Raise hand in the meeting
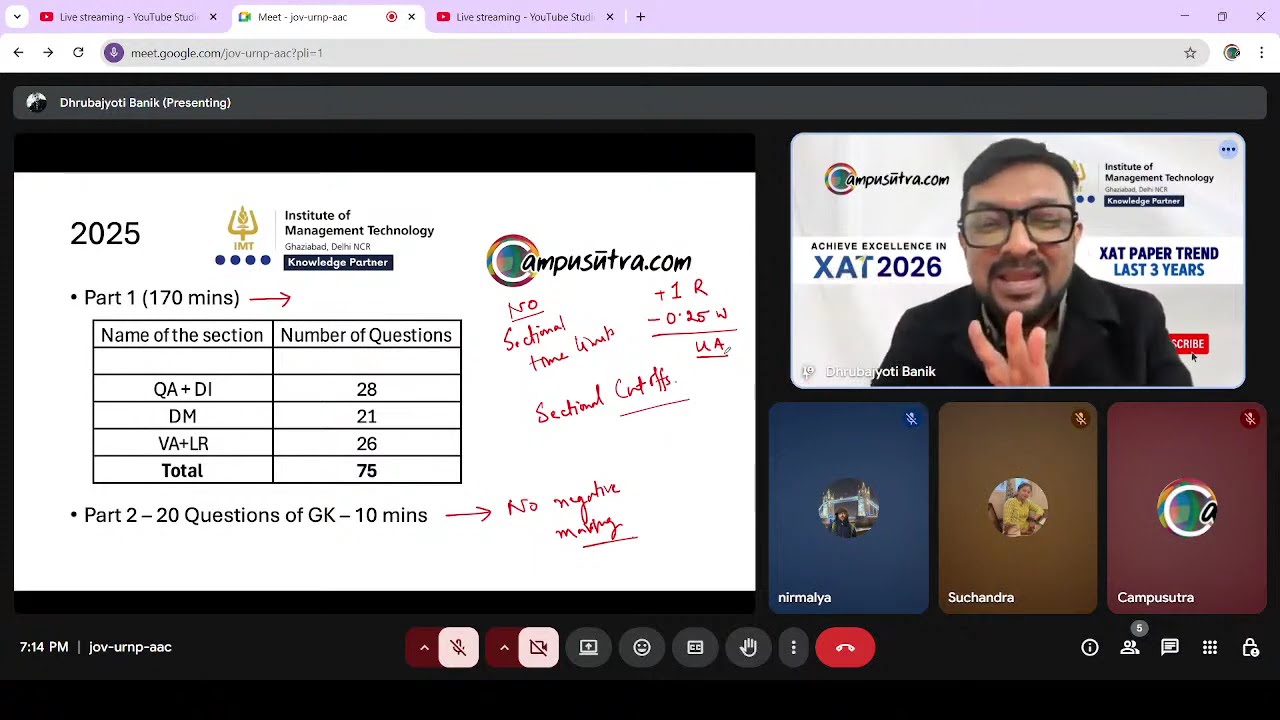 (748, 647)
